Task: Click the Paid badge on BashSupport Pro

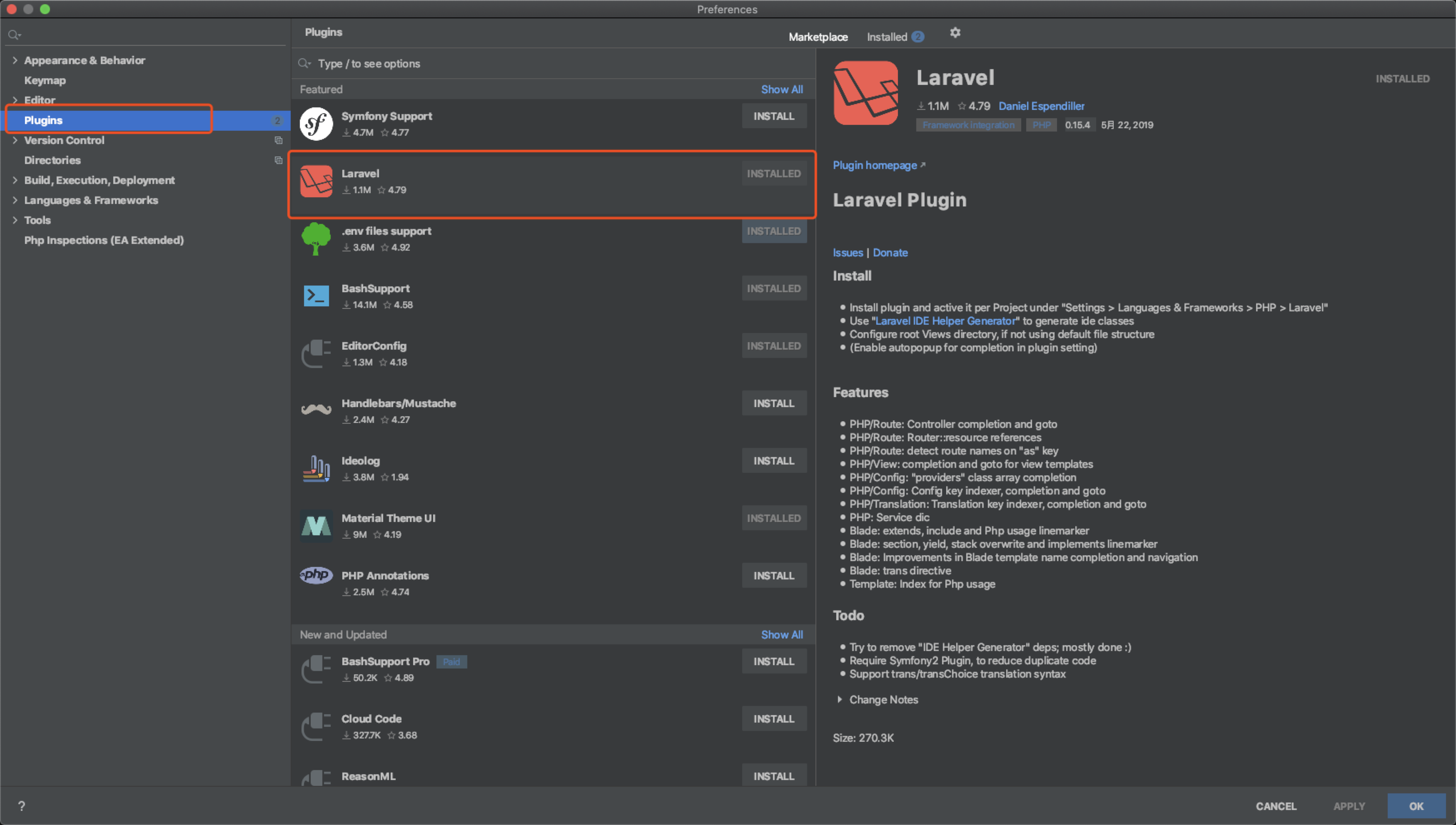Action: click(x=451, y=662)
